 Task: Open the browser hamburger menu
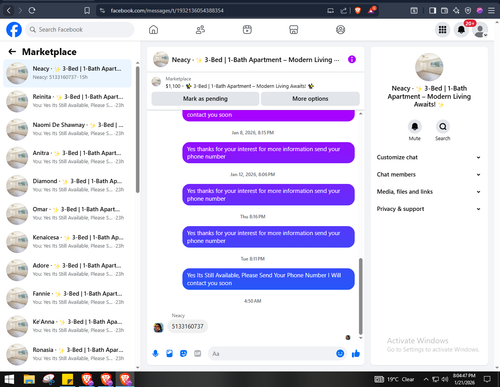pos(491,11)
